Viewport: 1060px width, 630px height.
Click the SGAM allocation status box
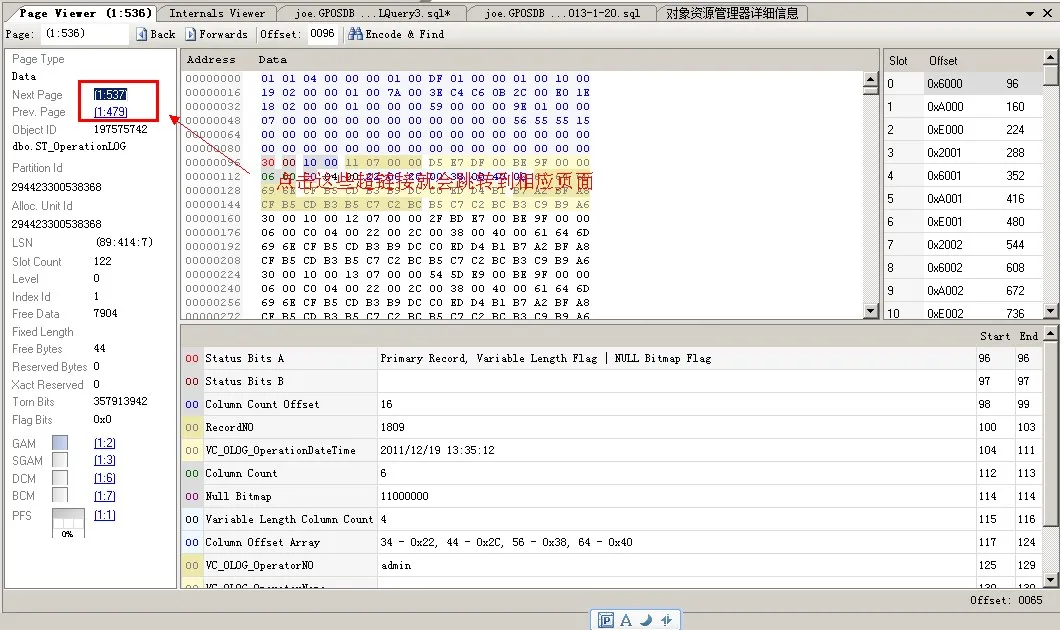[x=60, y=460]
